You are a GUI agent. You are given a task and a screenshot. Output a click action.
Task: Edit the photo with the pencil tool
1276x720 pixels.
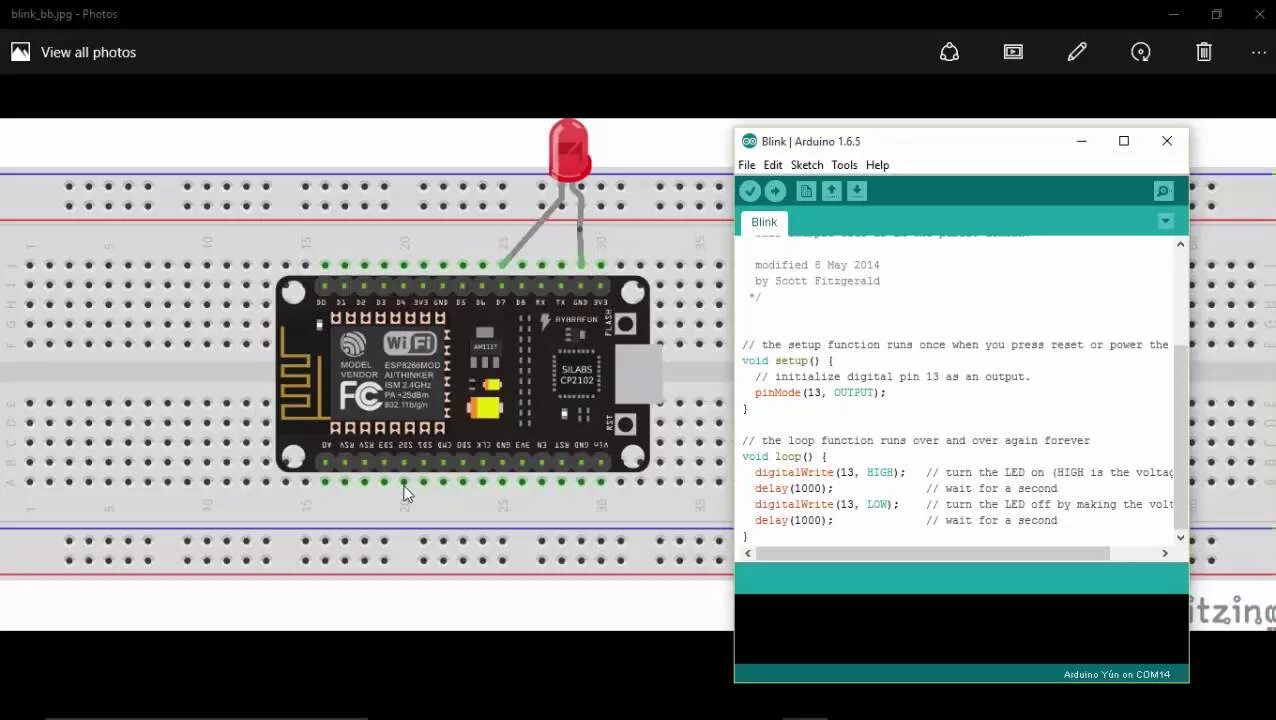tap(1077, 52)
